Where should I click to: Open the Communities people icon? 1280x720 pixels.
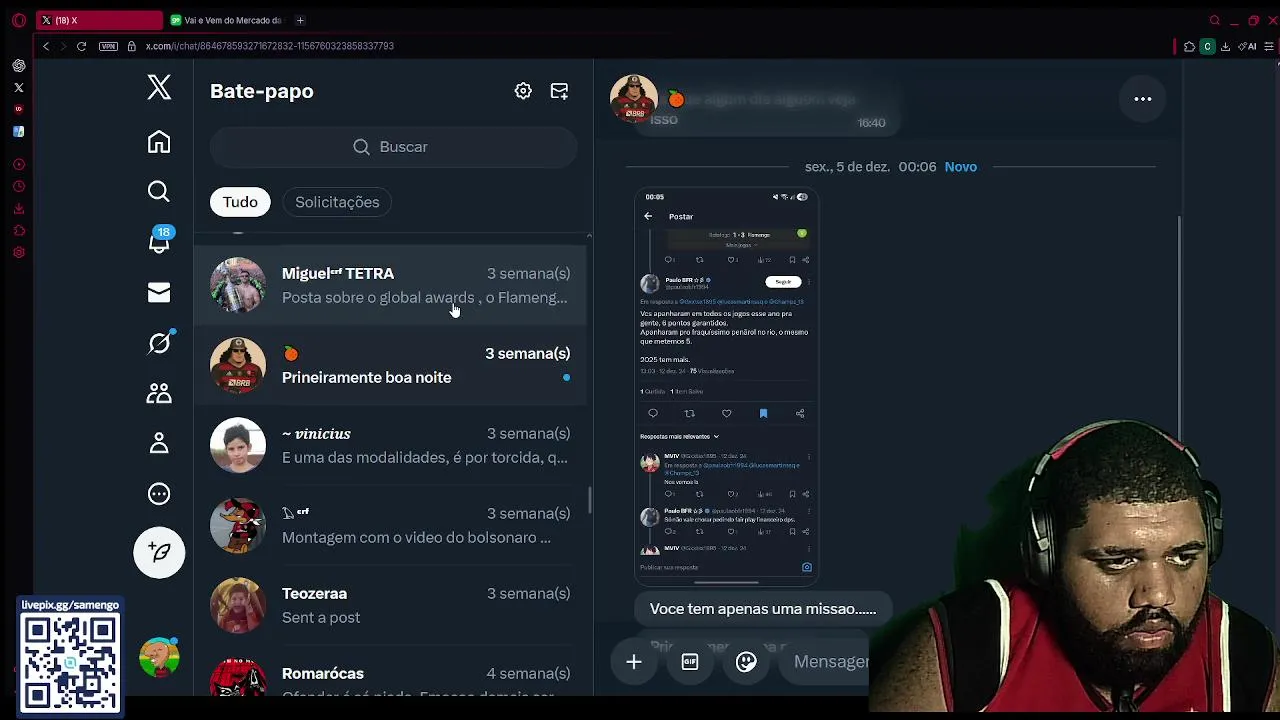(159, 393)
